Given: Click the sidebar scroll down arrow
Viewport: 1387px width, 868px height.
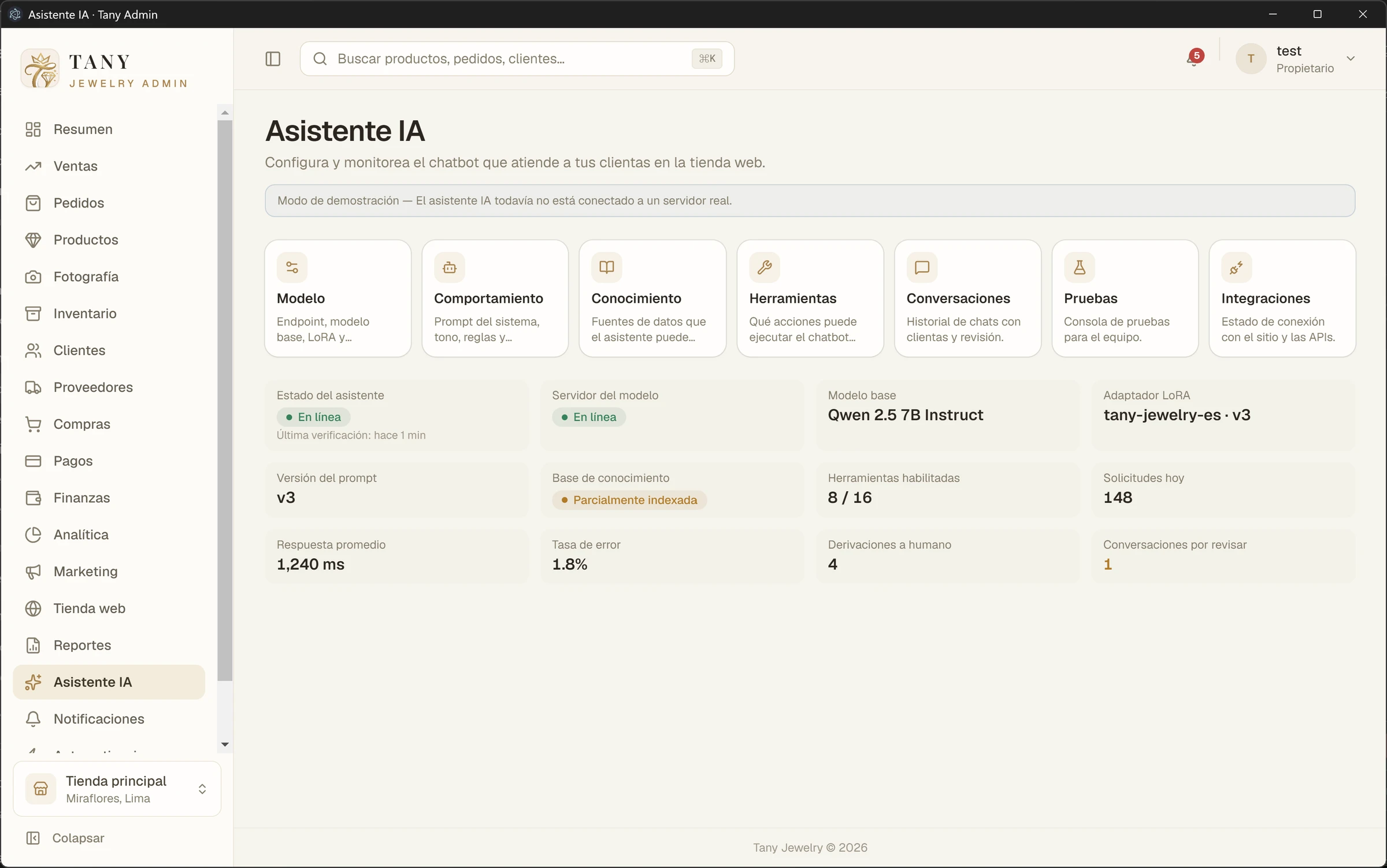Looking at the screenshot, I should click(x=225, y=745).
